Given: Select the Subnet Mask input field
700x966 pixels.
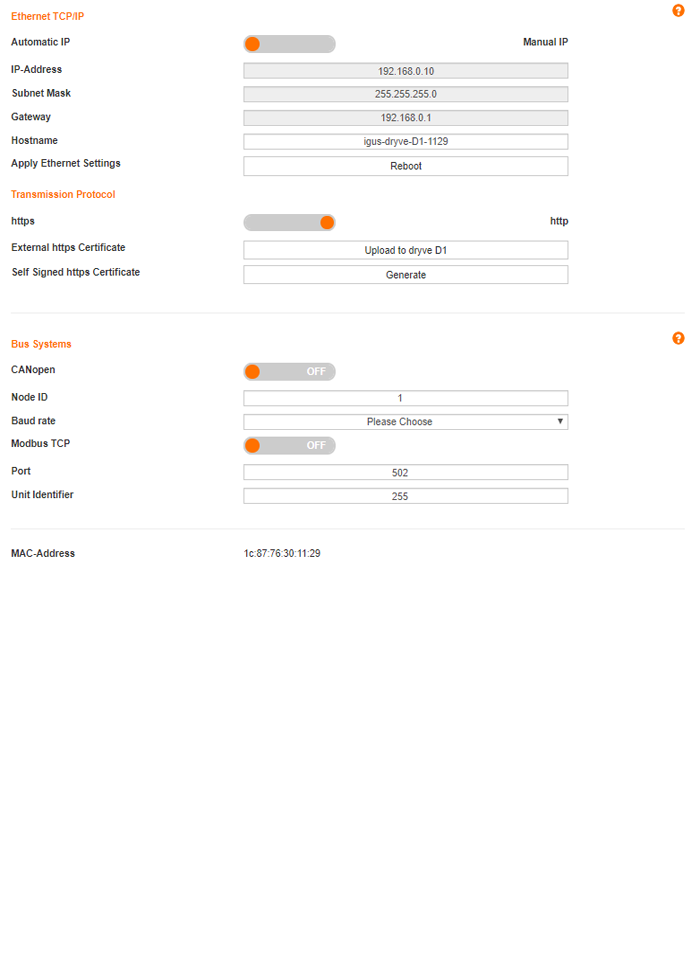Looking at the screenshot, I should (405, 94).
